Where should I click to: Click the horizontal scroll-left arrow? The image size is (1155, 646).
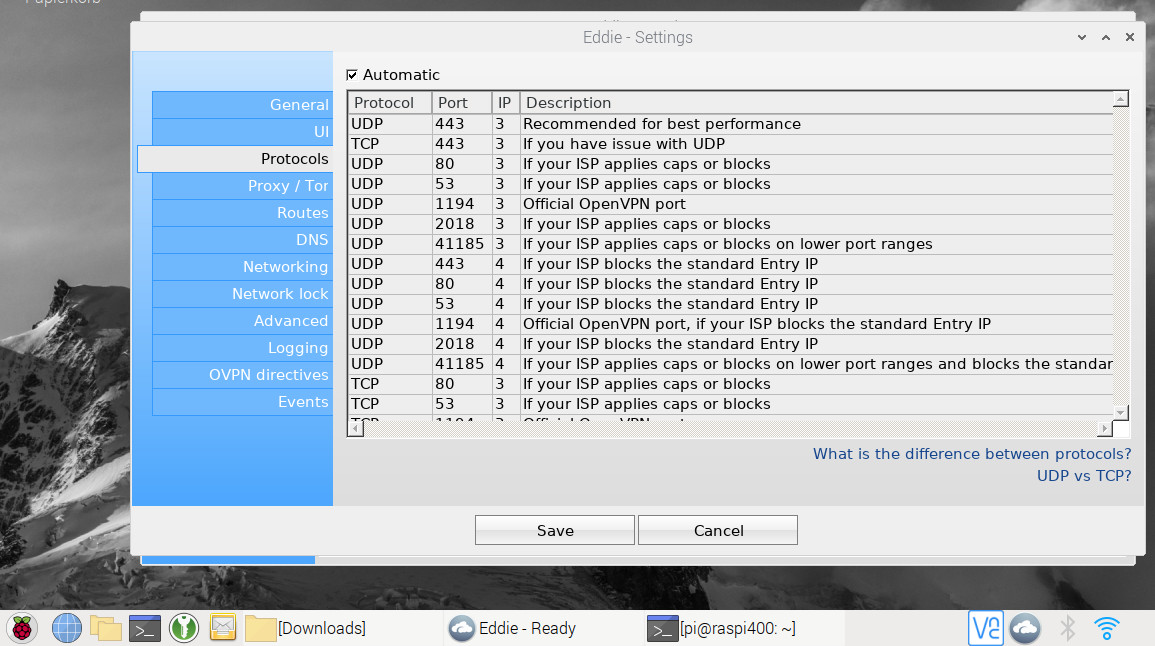356,428
